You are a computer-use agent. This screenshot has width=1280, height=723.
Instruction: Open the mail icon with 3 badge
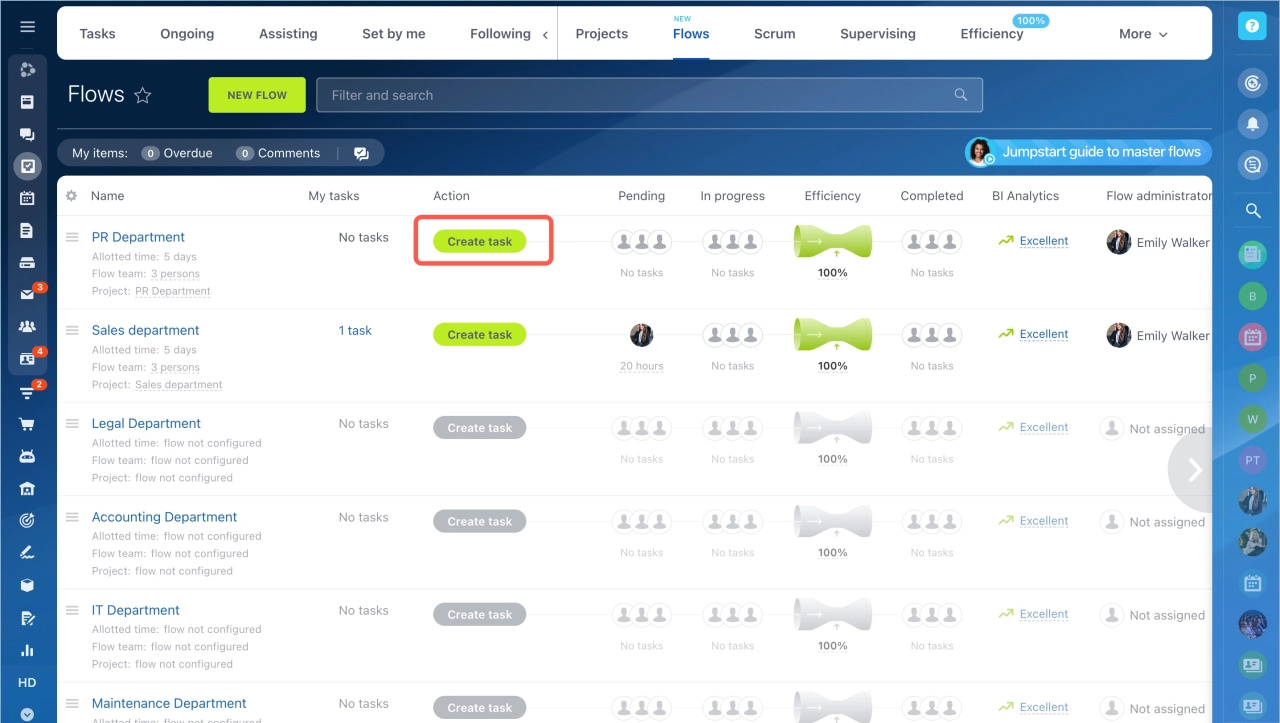(x=28, y=295)
